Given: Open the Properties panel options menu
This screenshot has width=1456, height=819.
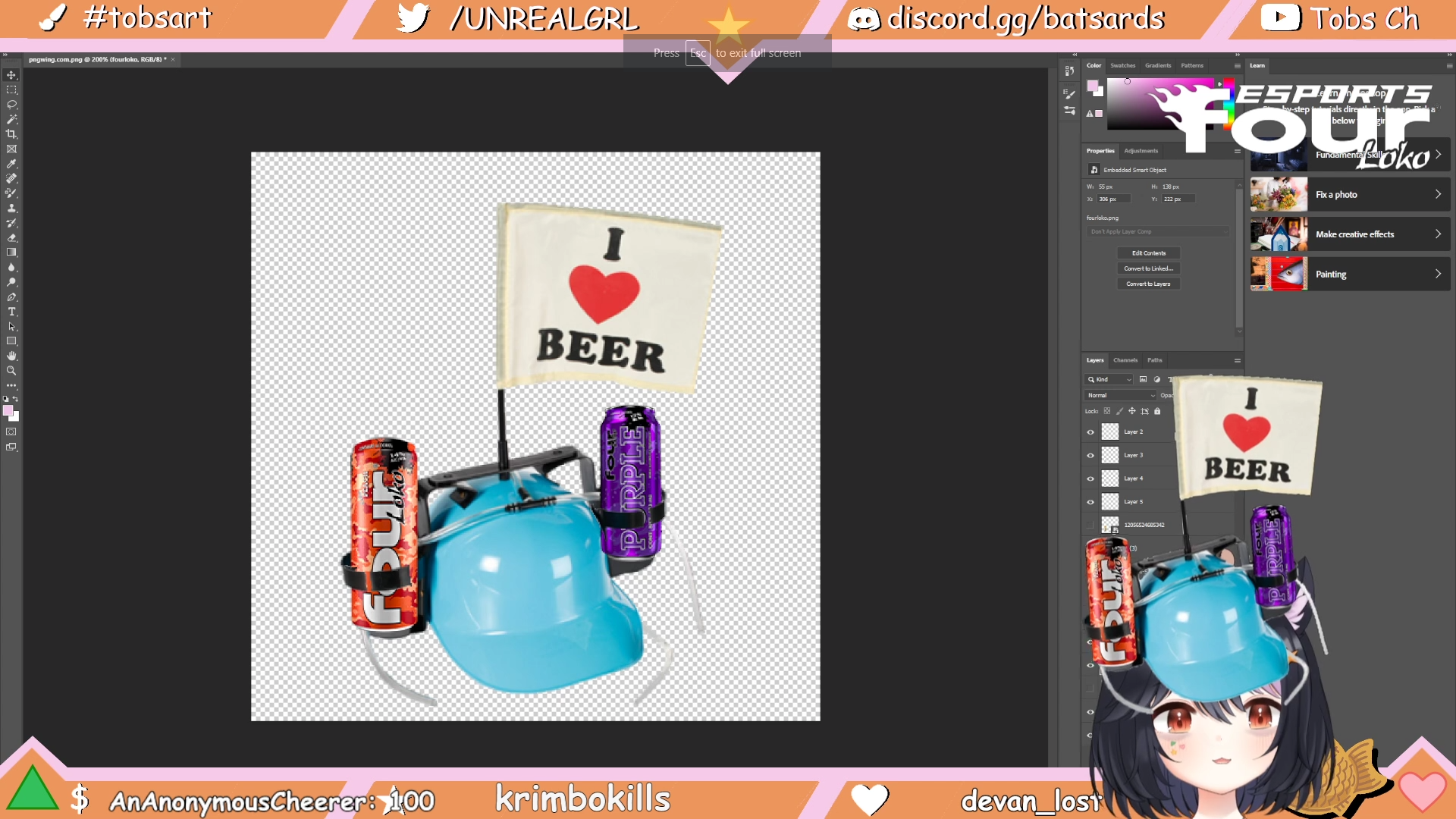Looking at the screenshot, I should (1237, 151).
